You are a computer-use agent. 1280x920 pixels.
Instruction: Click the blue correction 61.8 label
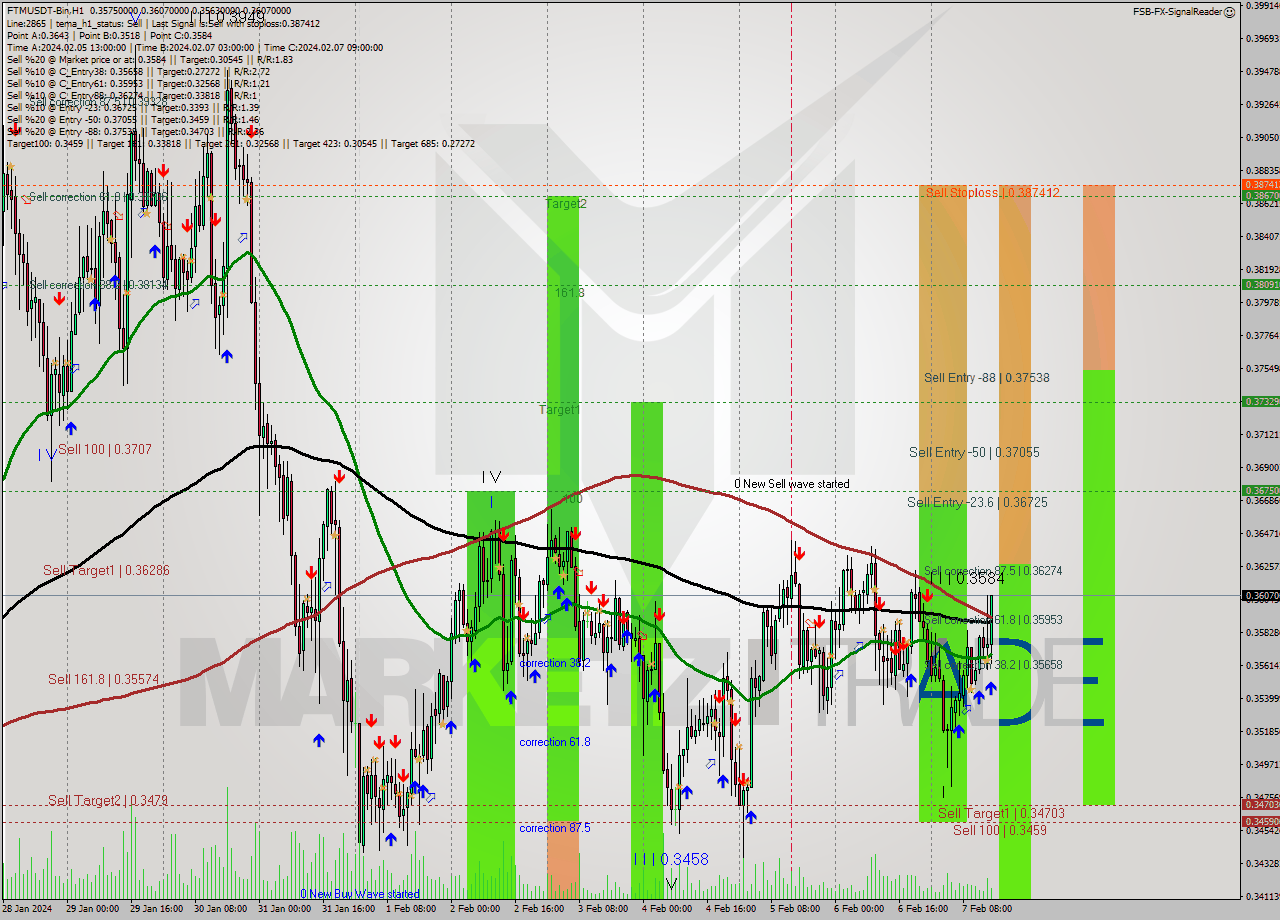[x=554, y=742]
